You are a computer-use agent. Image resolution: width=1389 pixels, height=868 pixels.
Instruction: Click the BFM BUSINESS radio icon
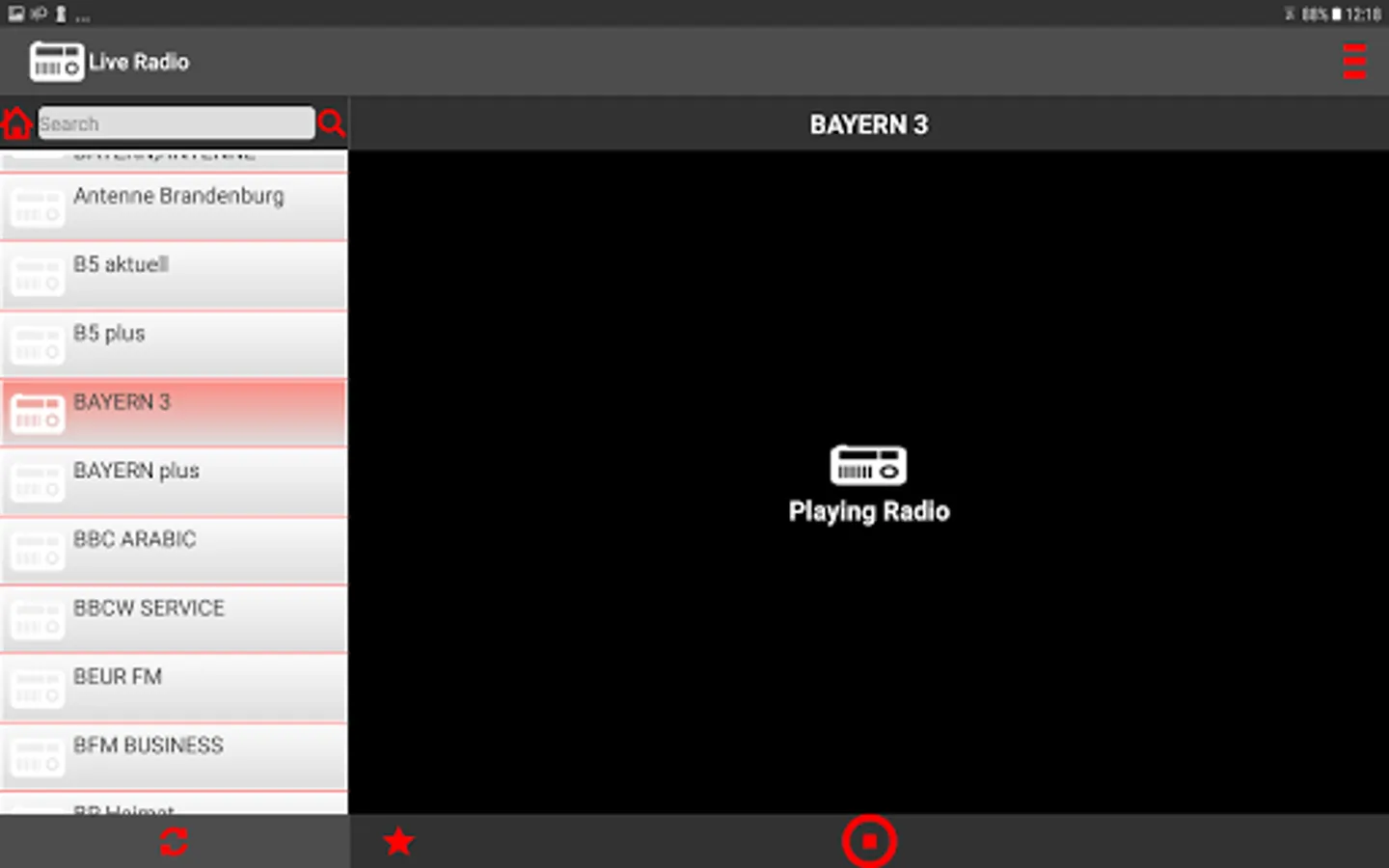click(38, 758)
